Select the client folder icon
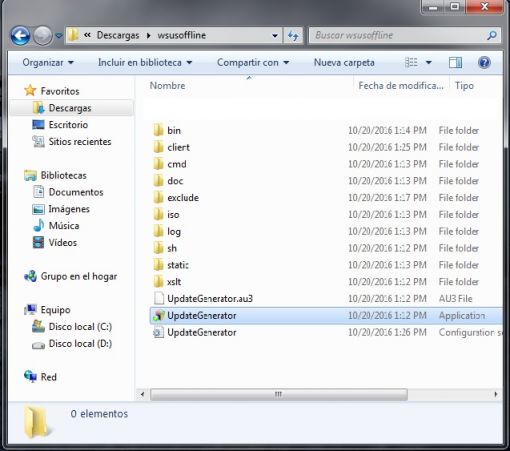This screenshot has width=510, height=451. click(158, 147)
